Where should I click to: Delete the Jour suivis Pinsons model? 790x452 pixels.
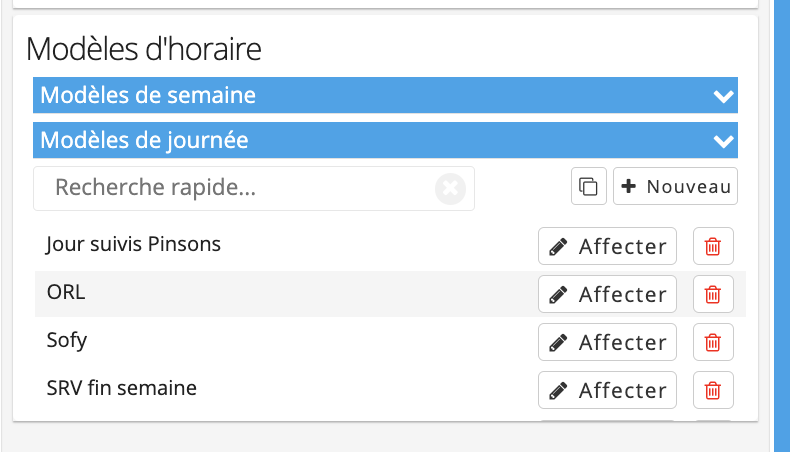point(713,246)
